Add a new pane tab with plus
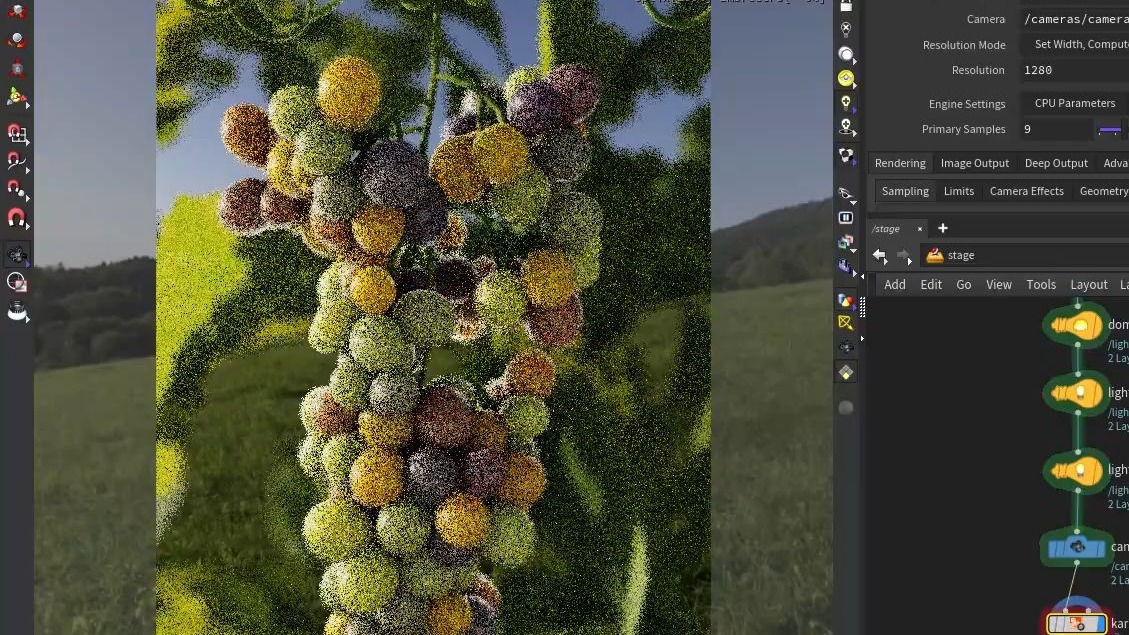The height and width of the screenshot is (635, 1129). (943, 228)
